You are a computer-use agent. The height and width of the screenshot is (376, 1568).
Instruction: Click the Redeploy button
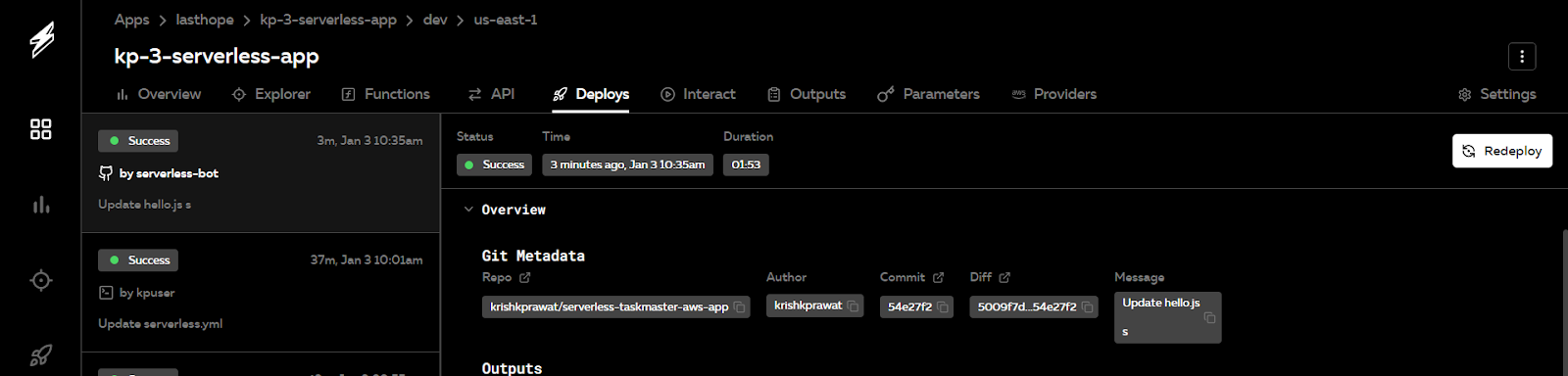click(1502, 151)
